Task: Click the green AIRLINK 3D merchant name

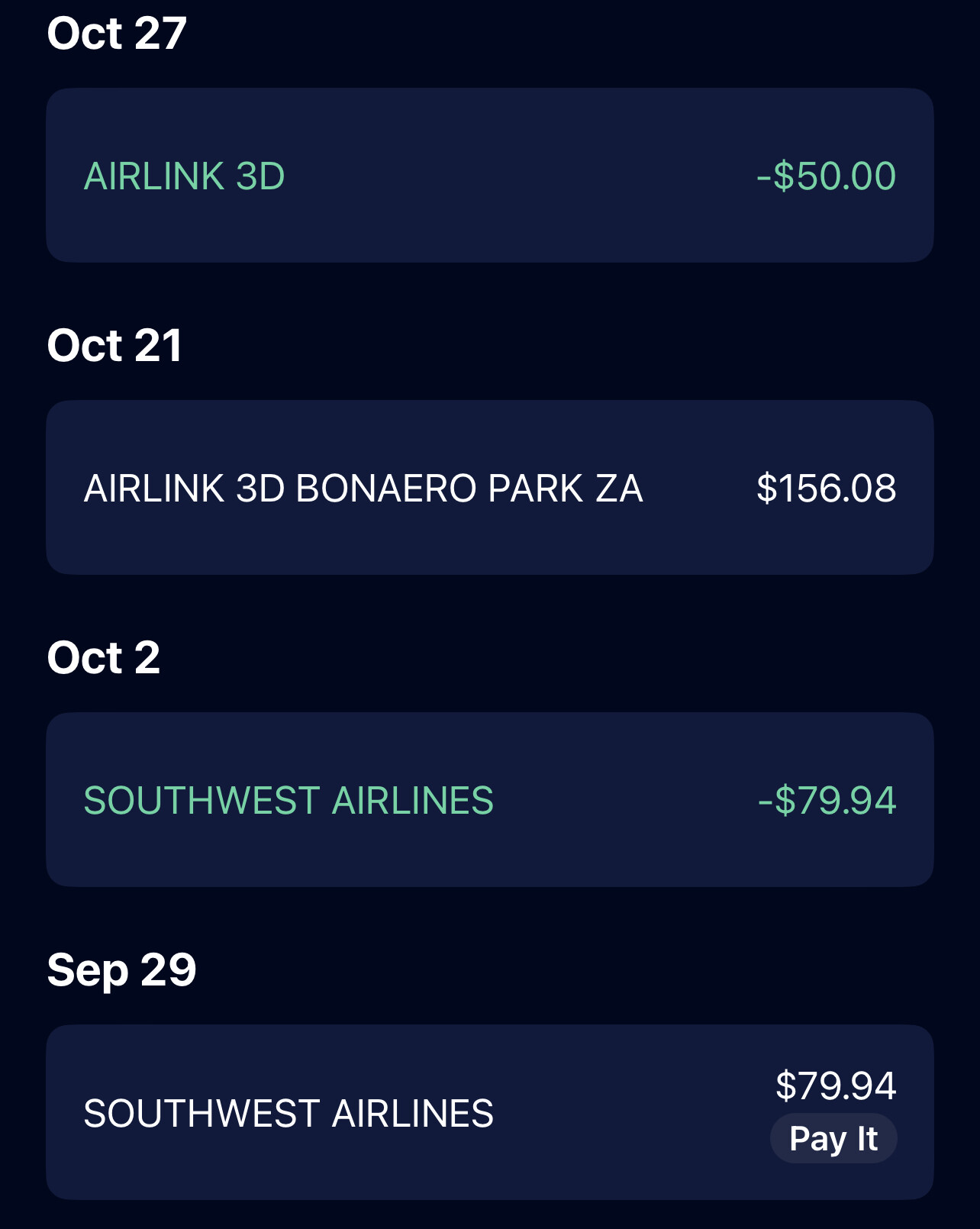Action: pyautogui.click(x=184, y=176)
